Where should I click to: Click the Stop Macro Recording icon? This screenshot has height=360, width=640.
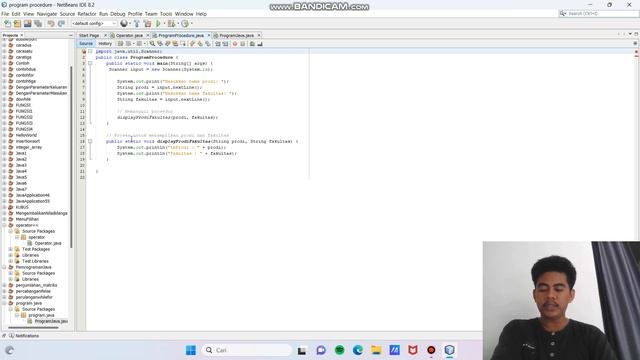point(242,44)
